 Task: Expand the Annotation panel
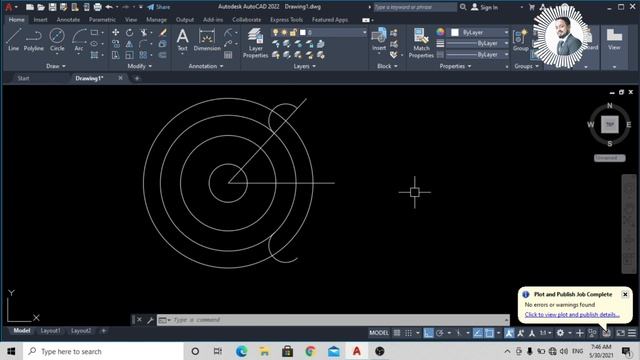tap(206, 66)
